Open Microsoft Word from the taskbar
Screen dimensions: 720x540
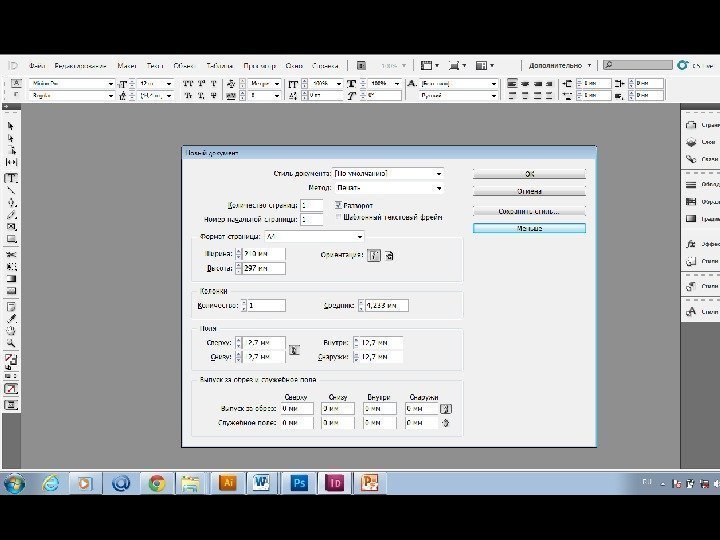[262, 483]
